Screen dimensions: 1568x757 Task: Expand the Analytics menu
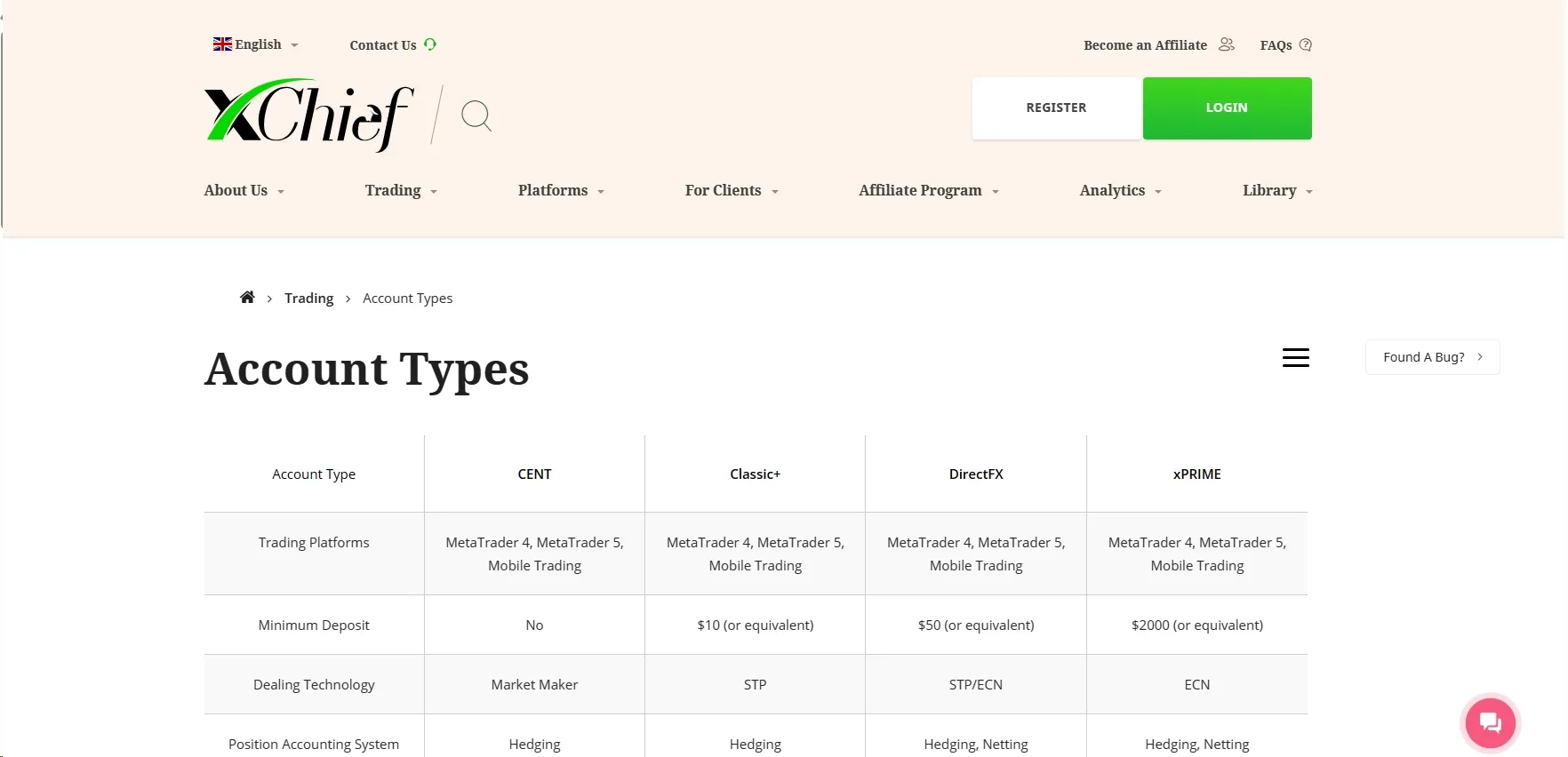tap(1121, 190)
